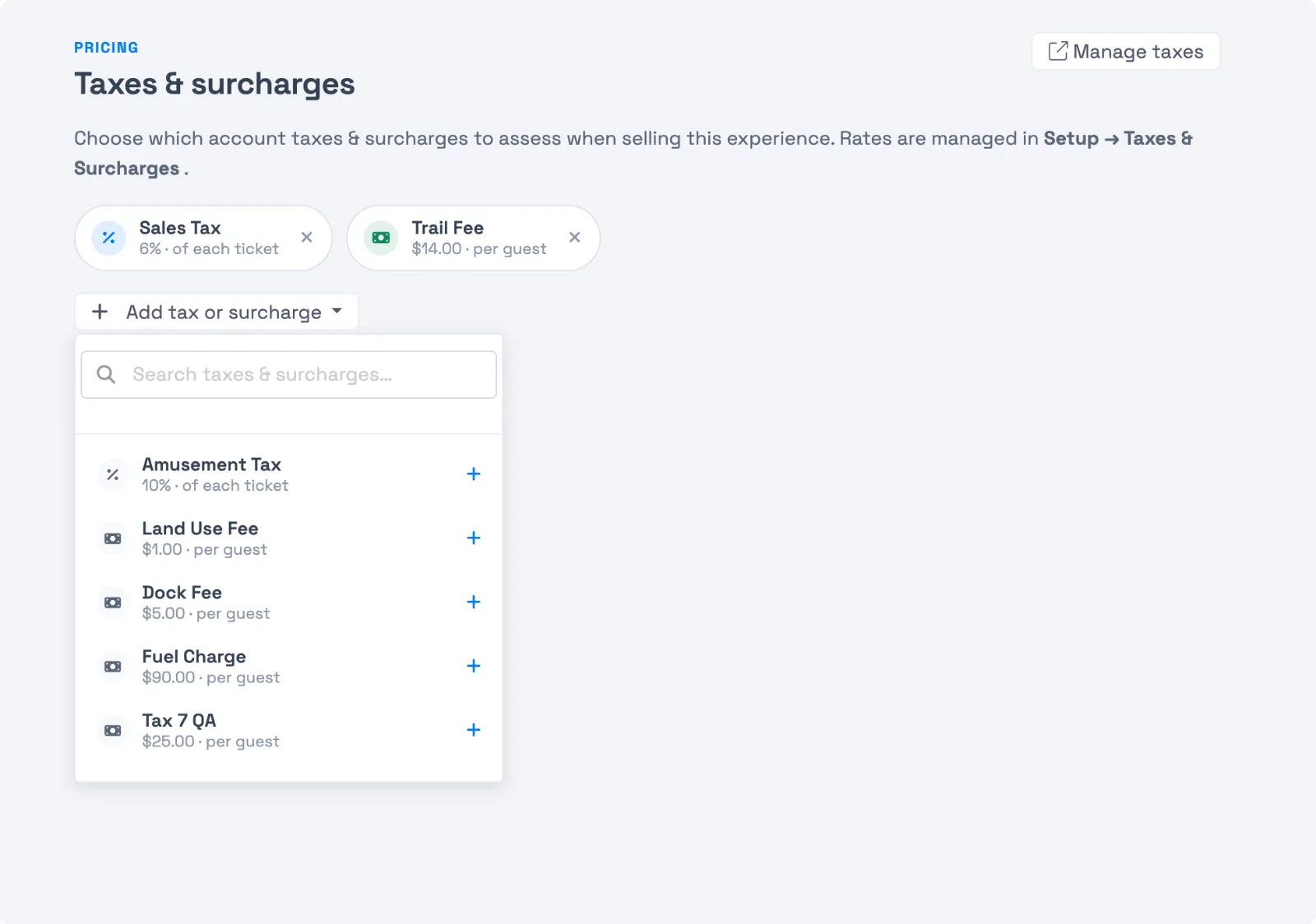
Task: Select the Tax 7 QA option
Action: tap(289, 731)
